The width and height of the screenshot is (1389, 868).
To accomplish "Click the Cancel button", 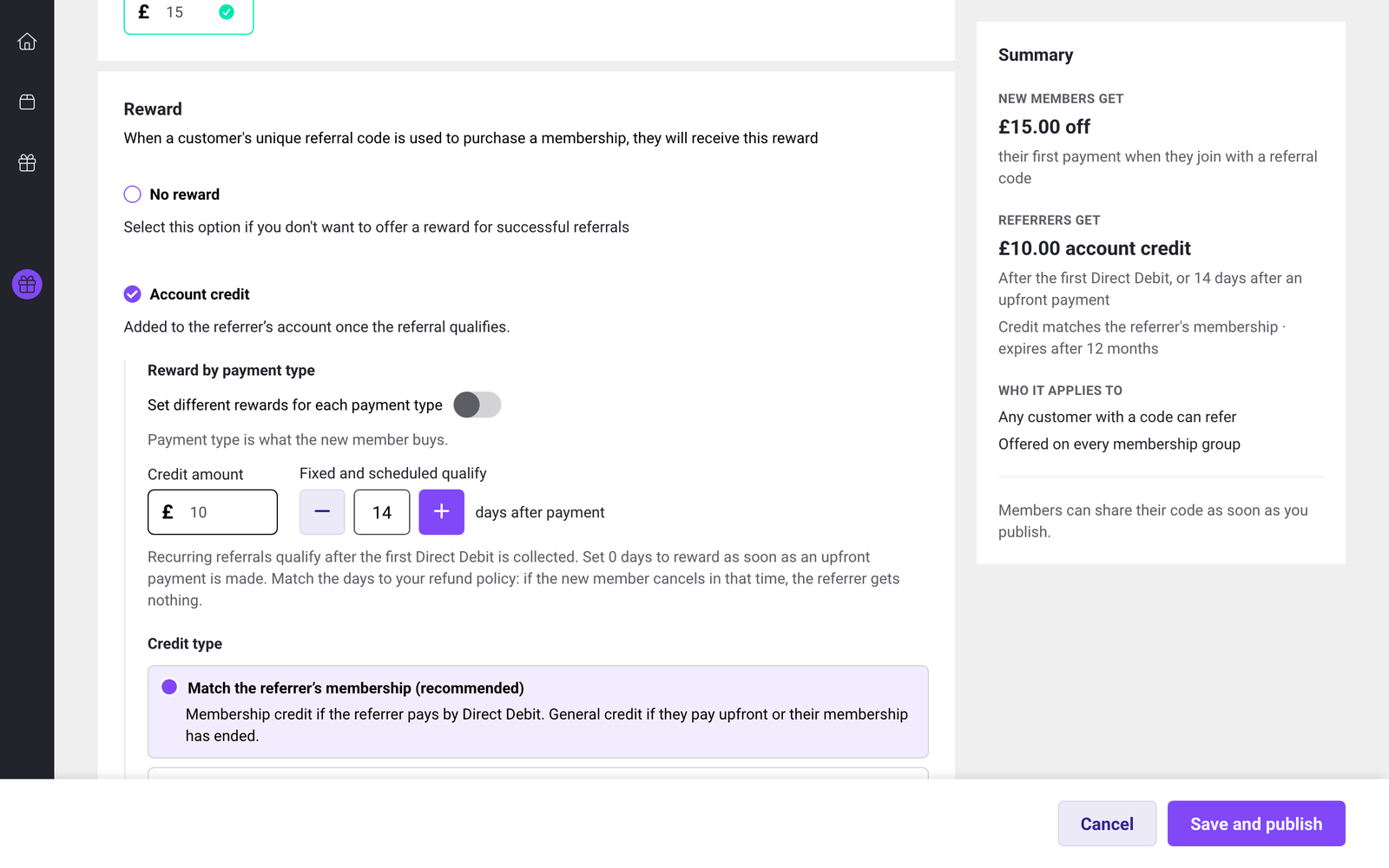I will pos(1107,824).
